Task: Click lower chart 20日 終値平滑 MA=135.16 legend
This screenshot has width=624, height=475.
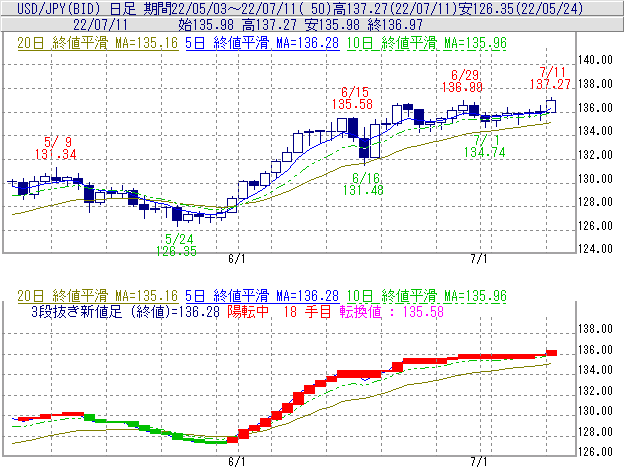Action: [x=98, y=296]
